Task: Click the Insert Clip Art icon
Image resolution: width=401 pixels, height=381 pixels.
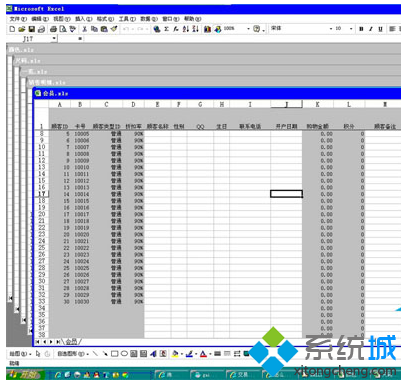Action: tap(163, 354)
